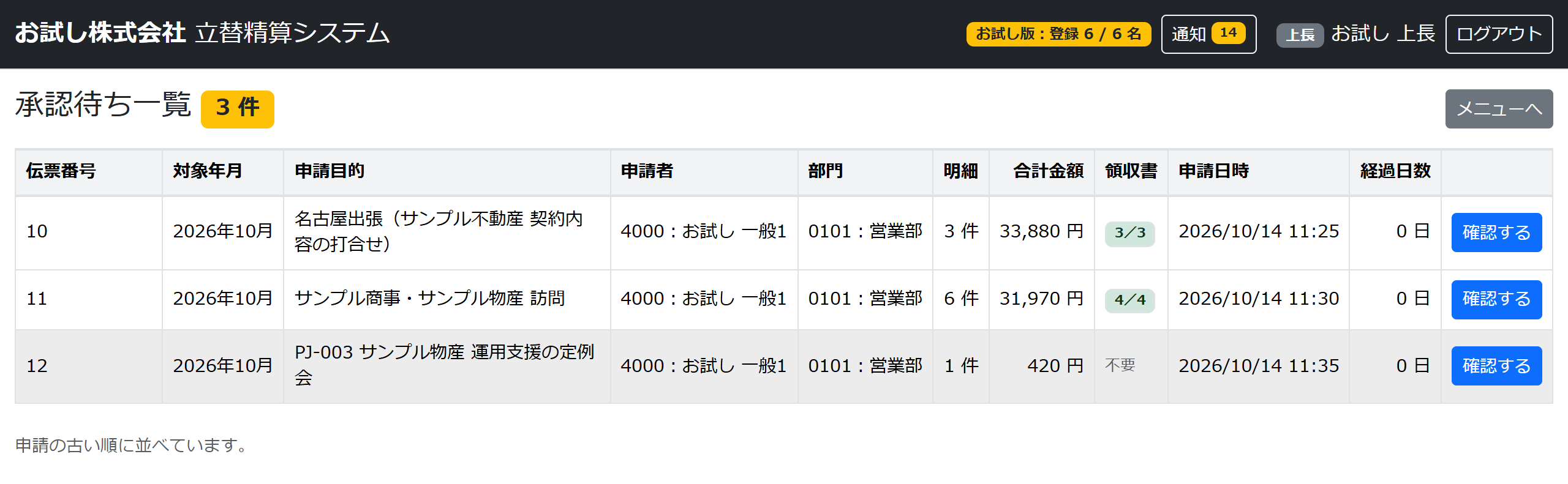Image resolution: width=1568 pixels, height=484 pixels.
Task: Click the お試し株式会社 立替精算システム title
Action: (x=202, y=33)
